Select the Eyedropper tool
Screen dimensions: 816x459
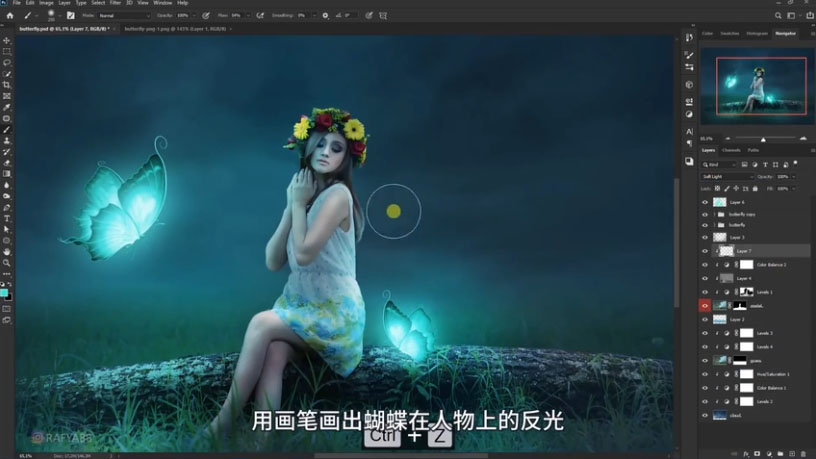pyautogui.click(x=7, y=107)
